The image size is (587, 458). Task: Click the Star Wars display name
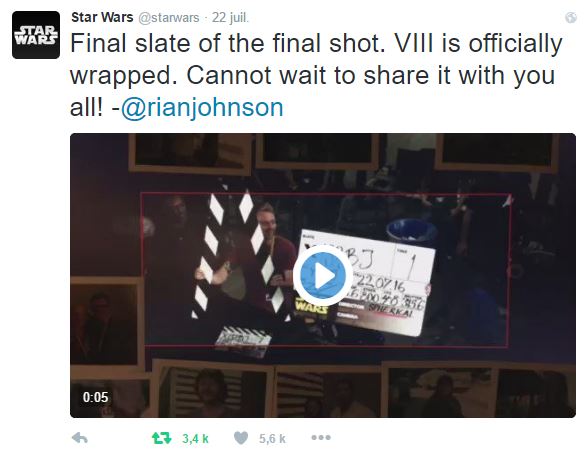pos(102,17)
